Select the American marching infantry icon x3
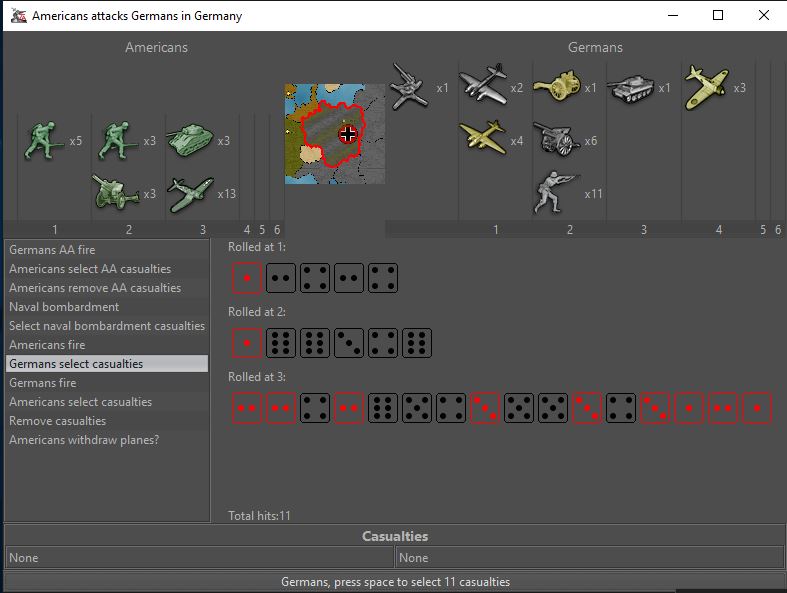The image size is (787, 593). pos(117,141)
